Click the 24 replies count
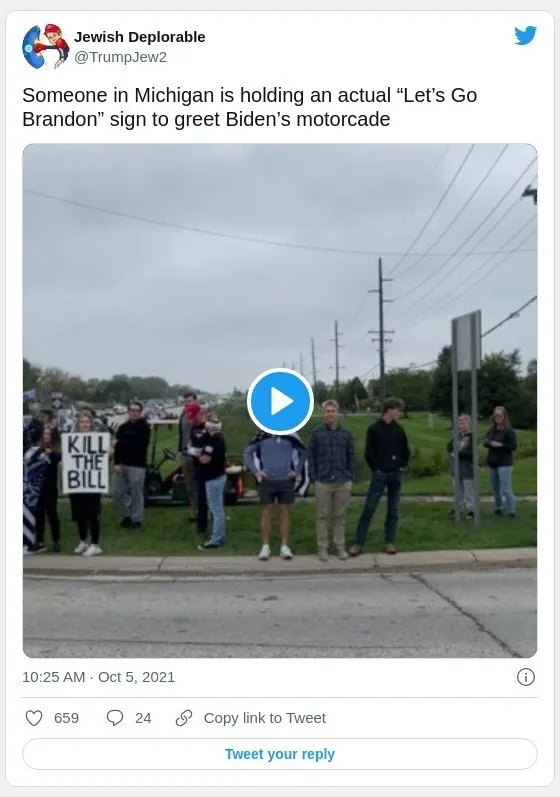This screenshot has width=560, height=797. [143, 718]
